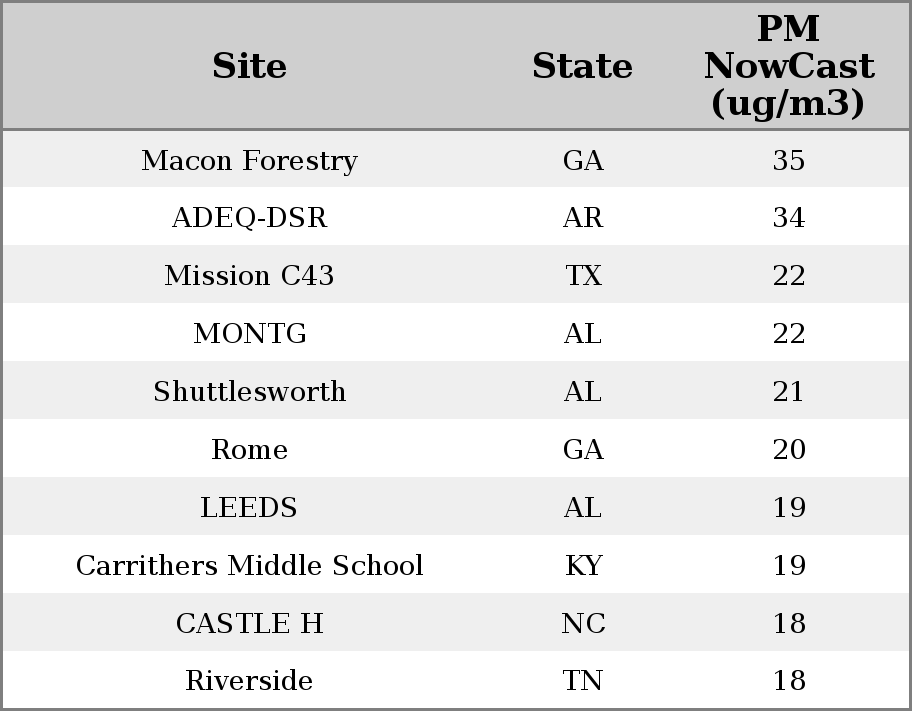
Task: Click the TX state cell
Action: pos(583,275)
